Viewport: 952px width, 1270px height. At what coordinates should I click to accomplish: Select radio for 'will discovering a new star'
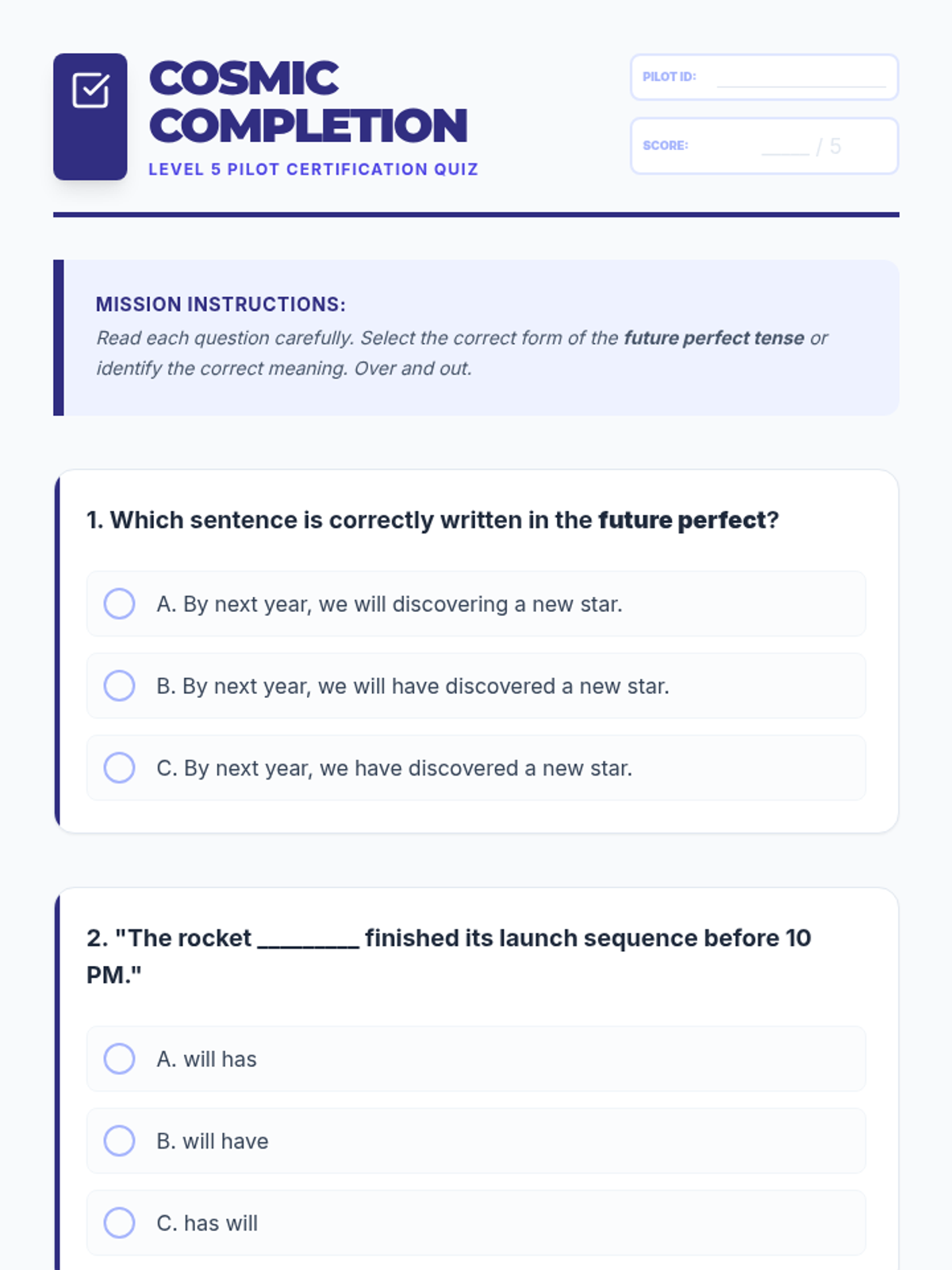pyautogui.click(x=119, y=603)
